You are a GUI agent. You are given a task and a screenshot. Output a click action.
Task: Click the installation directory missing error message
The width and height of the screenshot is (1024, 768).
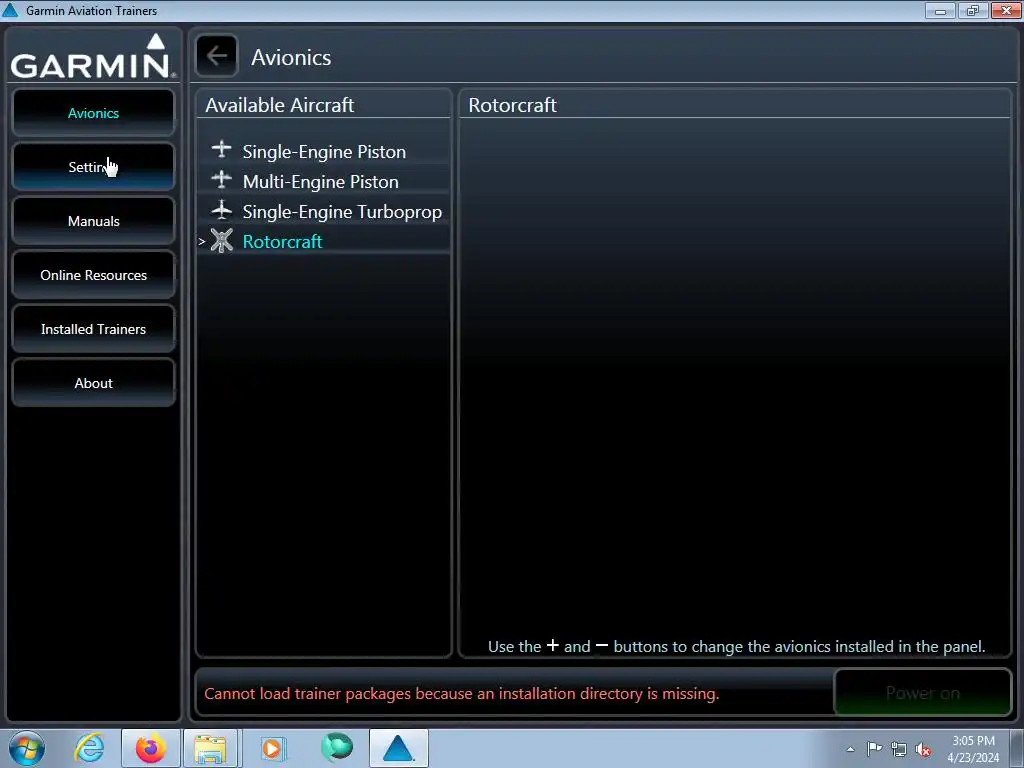click(461, 694)
